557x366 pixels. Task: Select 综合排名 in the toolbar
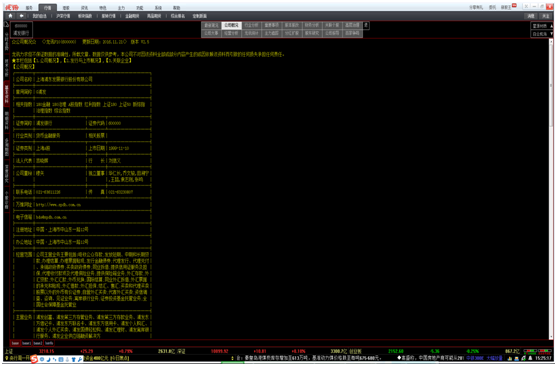coord(178,16)
